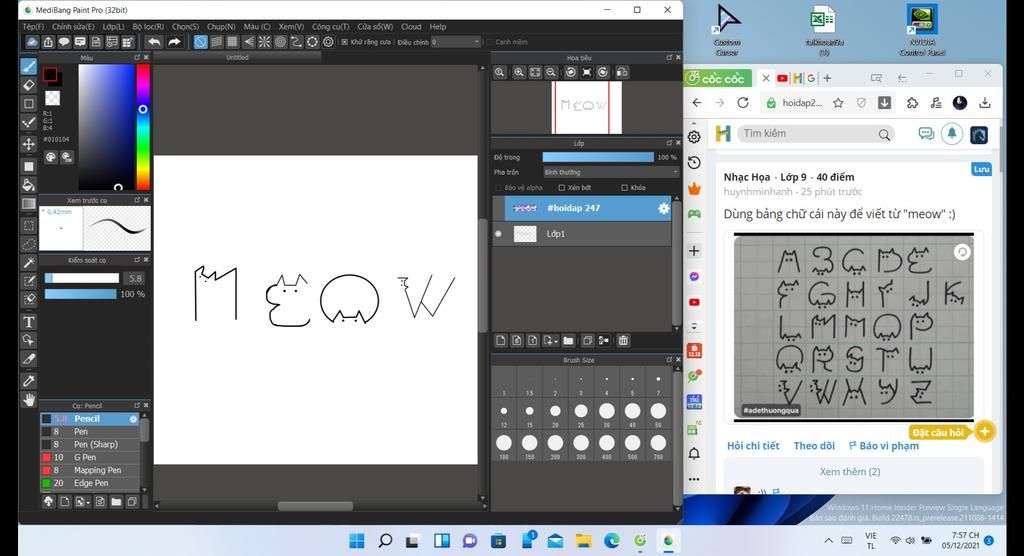Add new layer folder
The height and width of the screenshot is (556, 1024).
click(568, 340)
